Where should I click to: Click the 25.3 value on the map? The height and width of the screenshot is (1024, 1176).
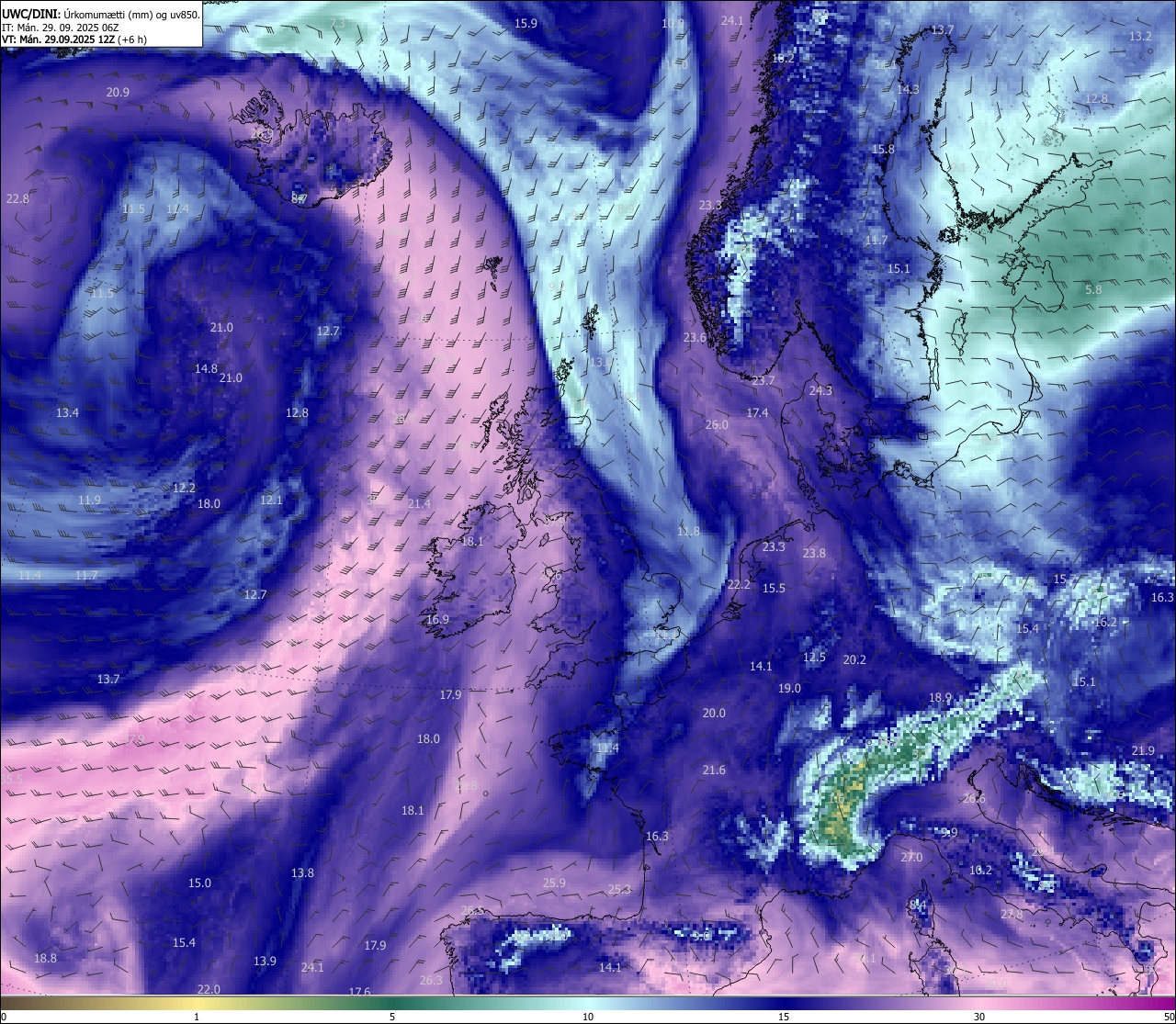coord(620,890)
